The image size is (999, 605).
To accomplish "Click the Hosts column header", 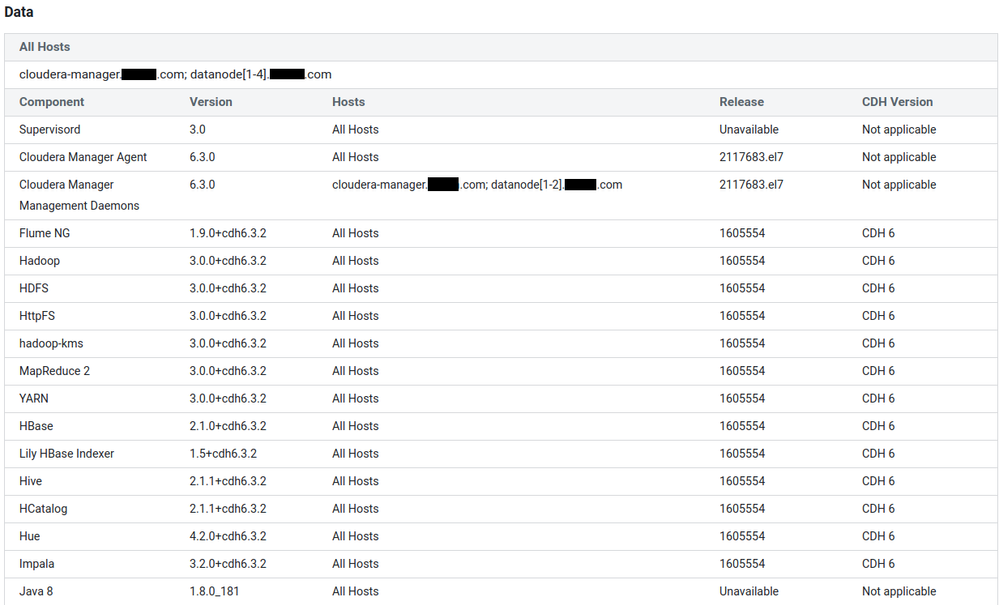I will coord(349,102).
